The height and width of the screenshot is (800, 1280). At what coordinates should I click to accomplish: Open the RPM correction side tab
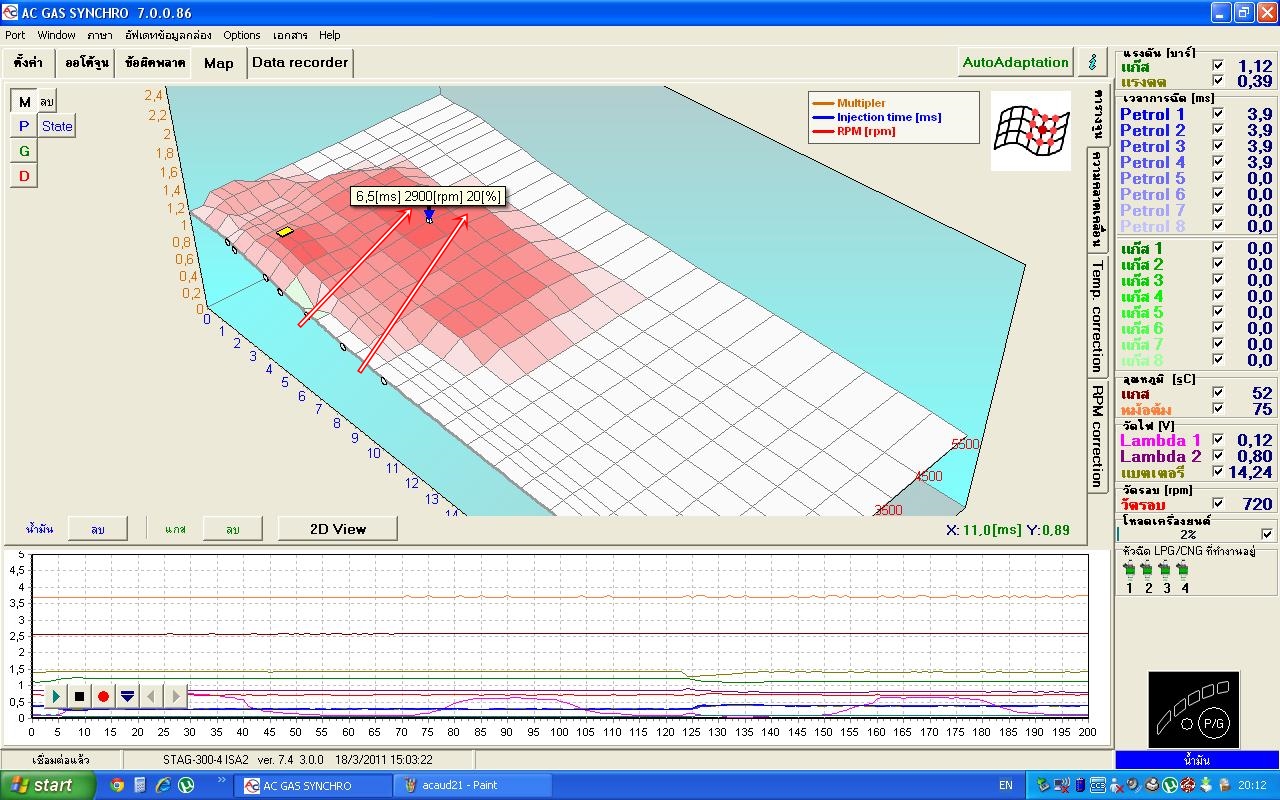pyautogui.click(x=1097, y=435)
